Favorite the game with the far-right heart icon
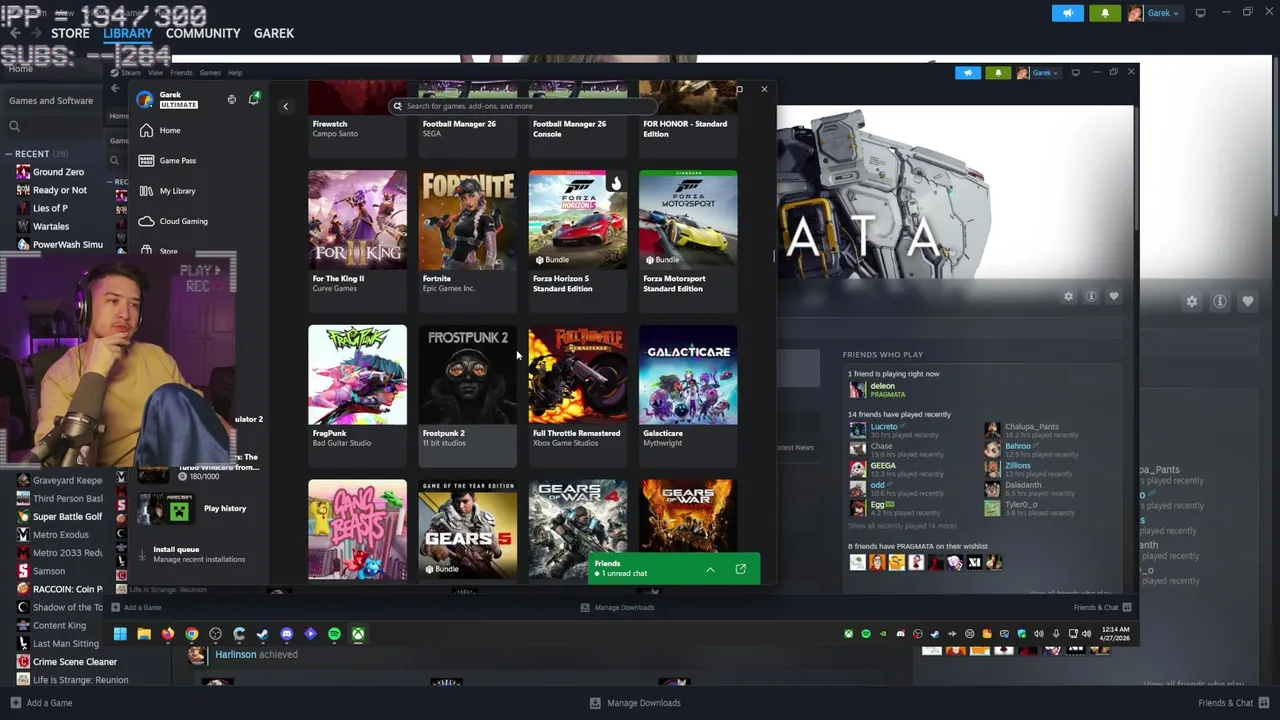The height and width of the screenshot is (720, 1280). click(x=1248, y=302)
